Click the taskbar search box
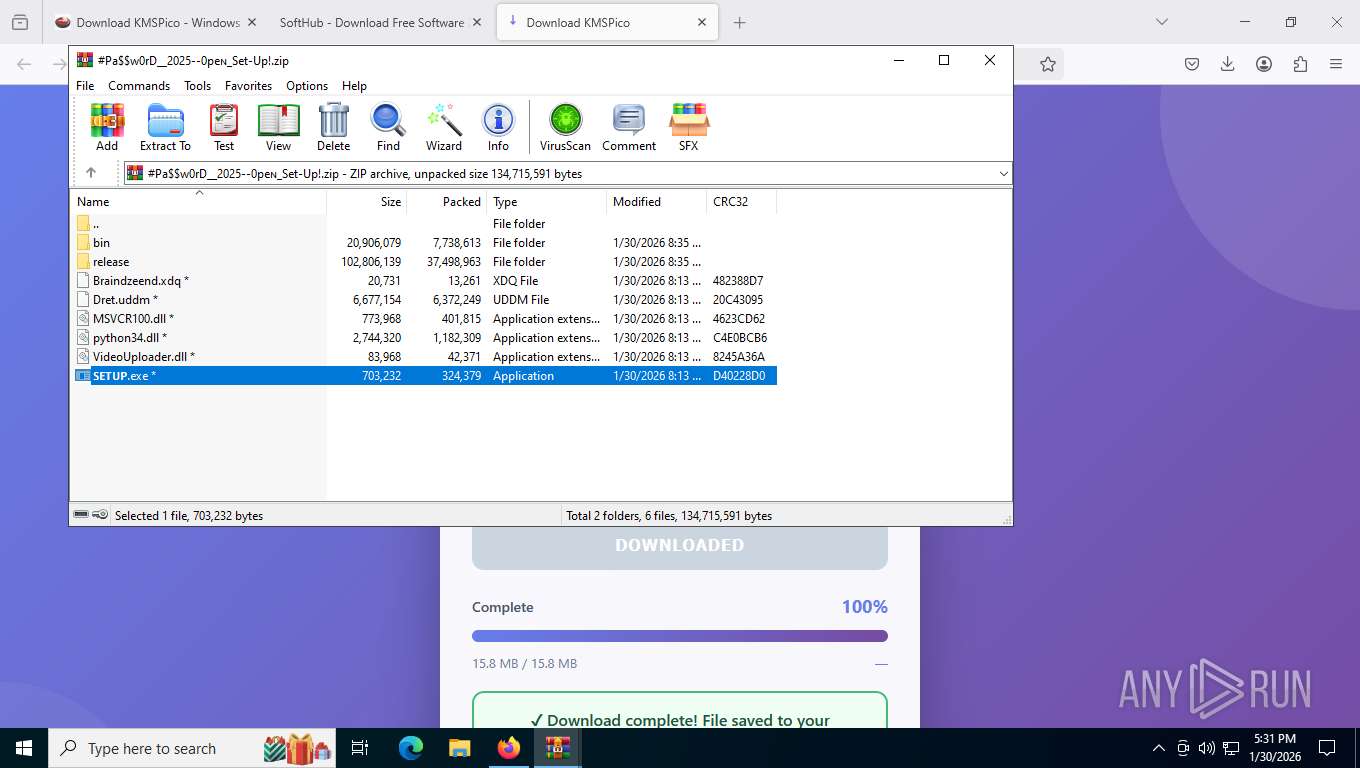1360x768 pixels. (192, 748)
